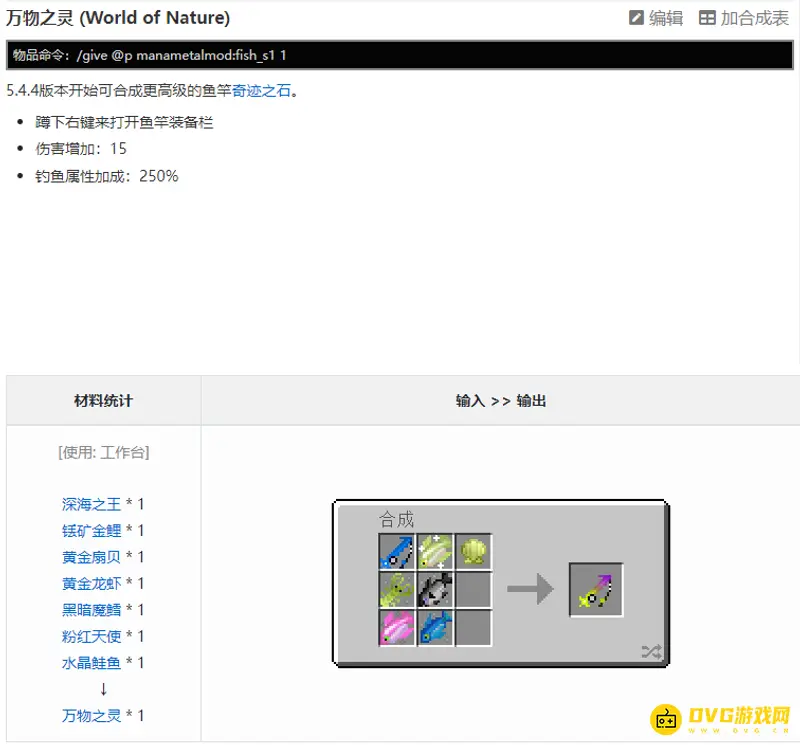Select the pink angel fish ingredient
The width and height of the screenshot is (800, 745).
[x=397, y=628]
